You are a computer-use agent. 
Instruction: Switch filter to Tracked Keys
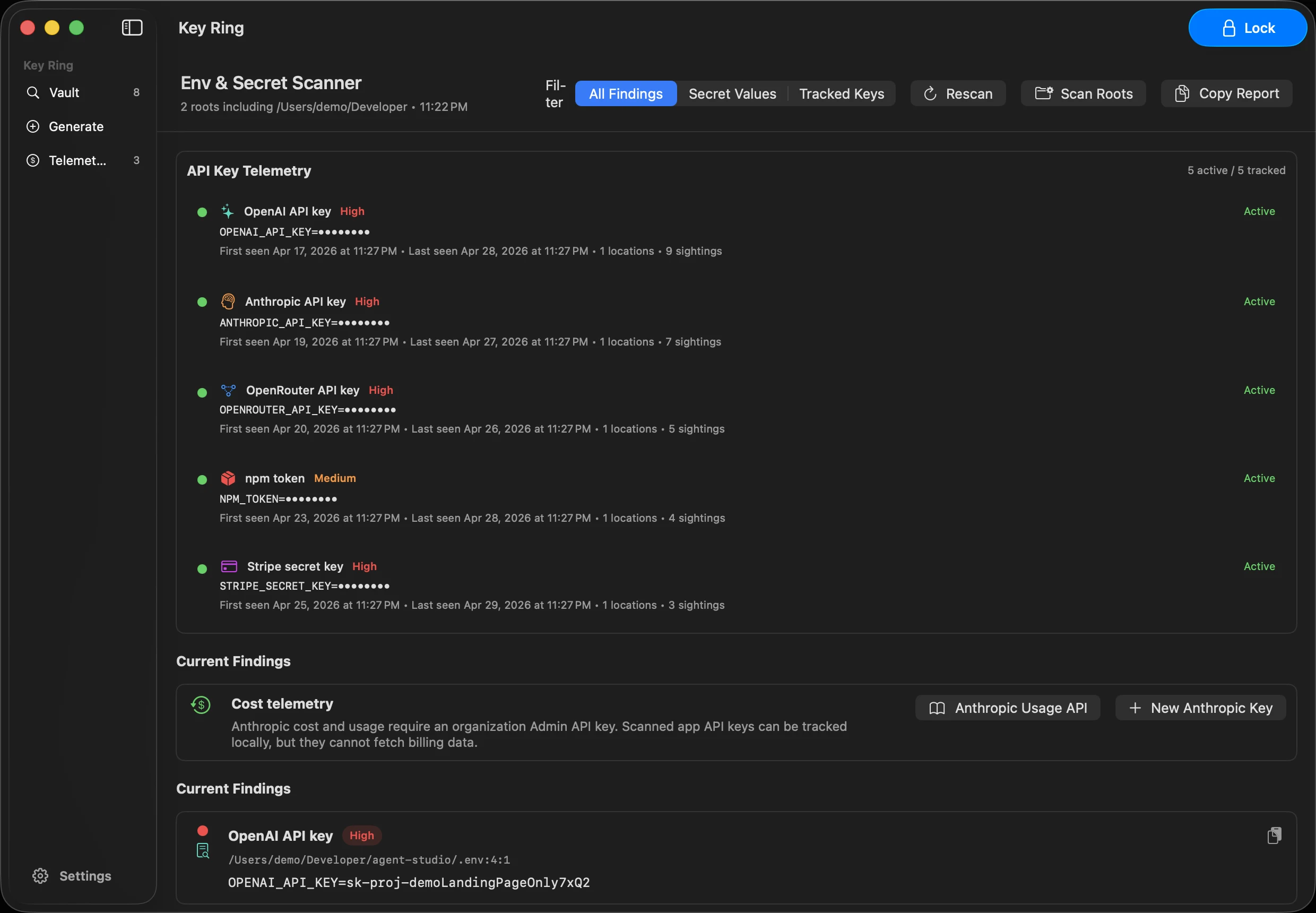coord(841,94)
